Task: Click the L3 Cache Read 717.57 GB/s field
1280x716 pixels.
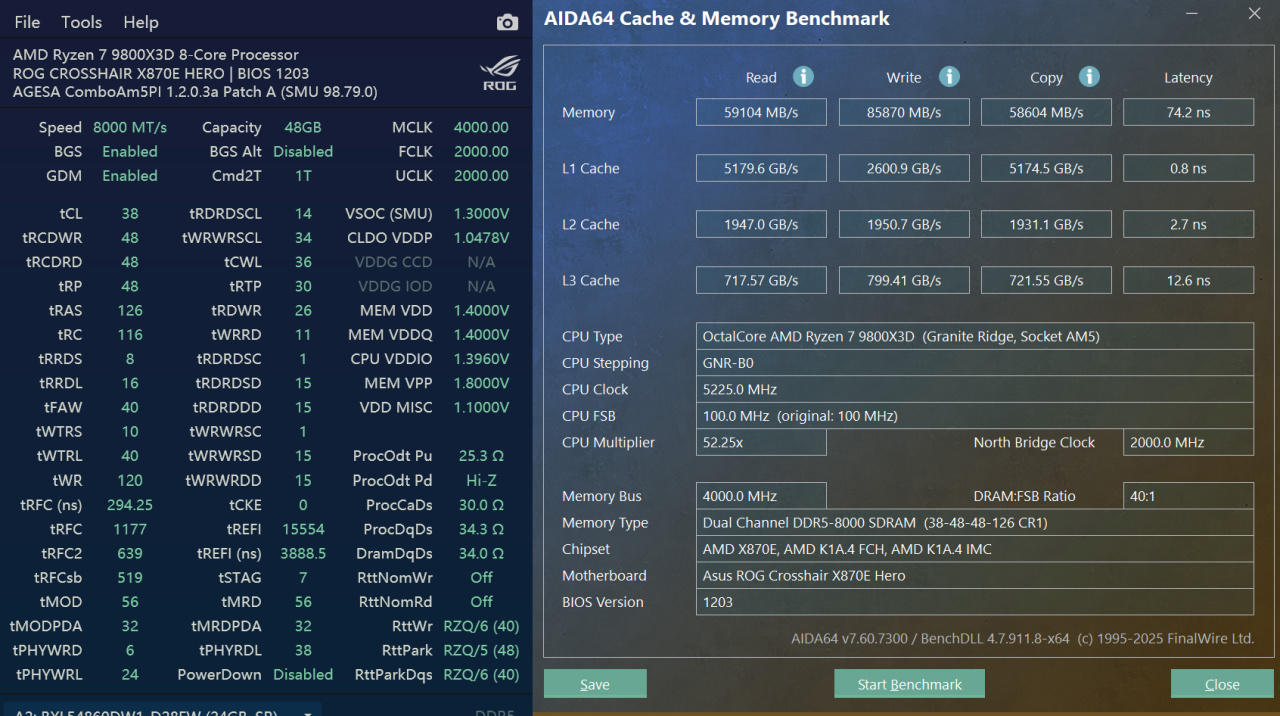Action: point(762,280)
